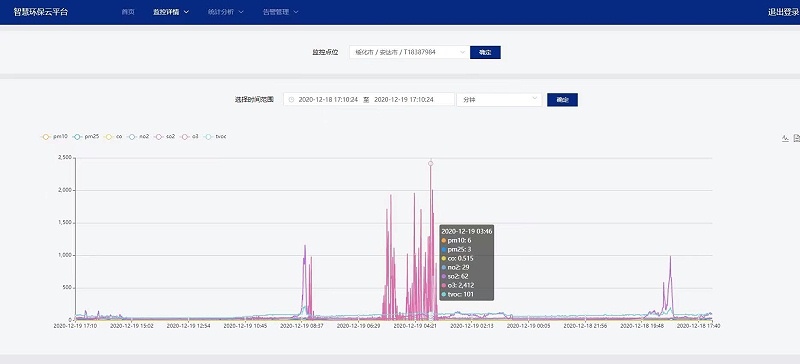Screen dimensions: 800x364
Task: Click x-axis label 2020-12-19 10:45
Action: click(245, 325)
